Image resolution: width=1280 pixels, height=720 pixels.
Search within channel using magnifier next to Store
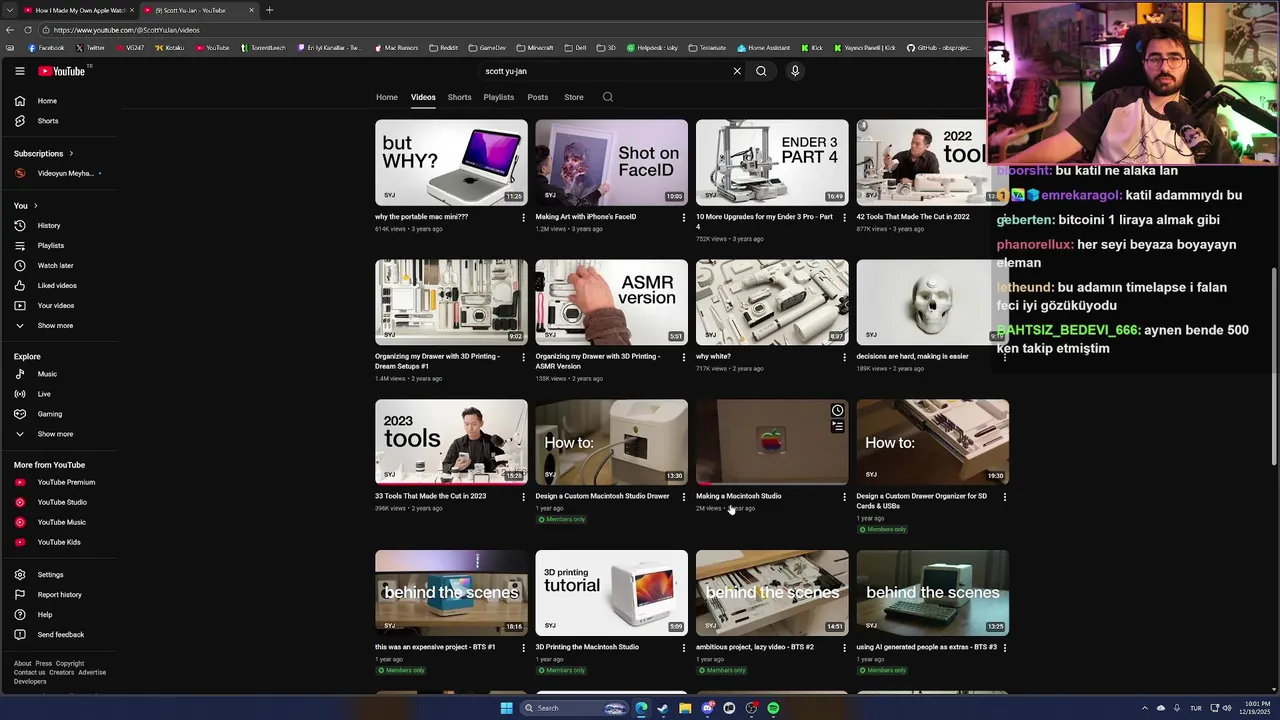(607, 97)
